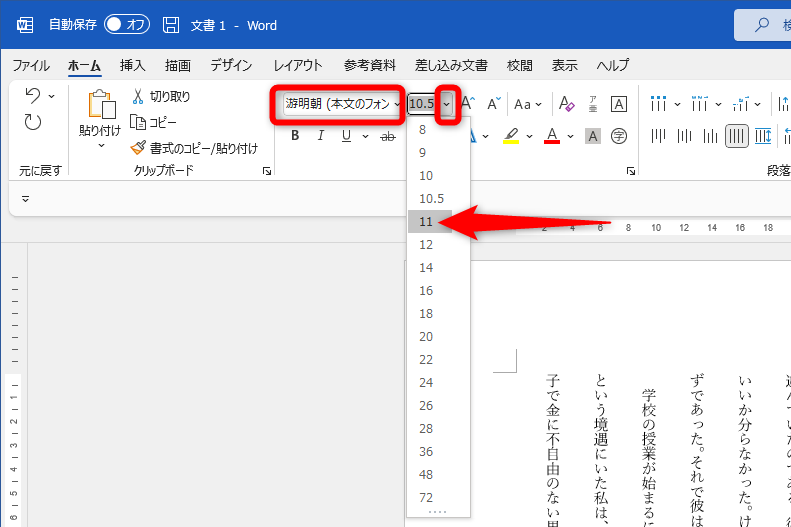Click the Clear All Formatting icon
The height and width of the screenshot is (527, 791).
pos(567,104)
